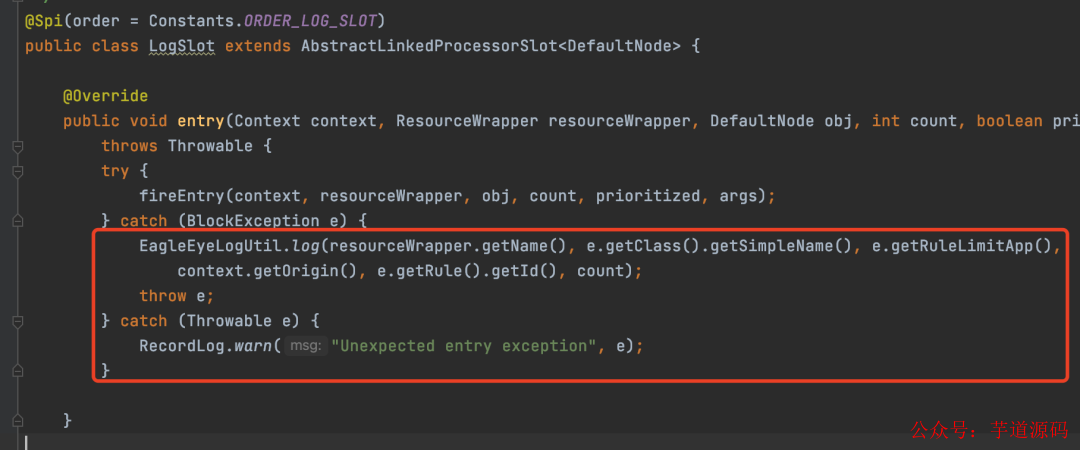Screen dimensions: 1080x450
Task: Collapse the fold marker beside 'throws Throwable {'
Action: (x=18, y=146)
